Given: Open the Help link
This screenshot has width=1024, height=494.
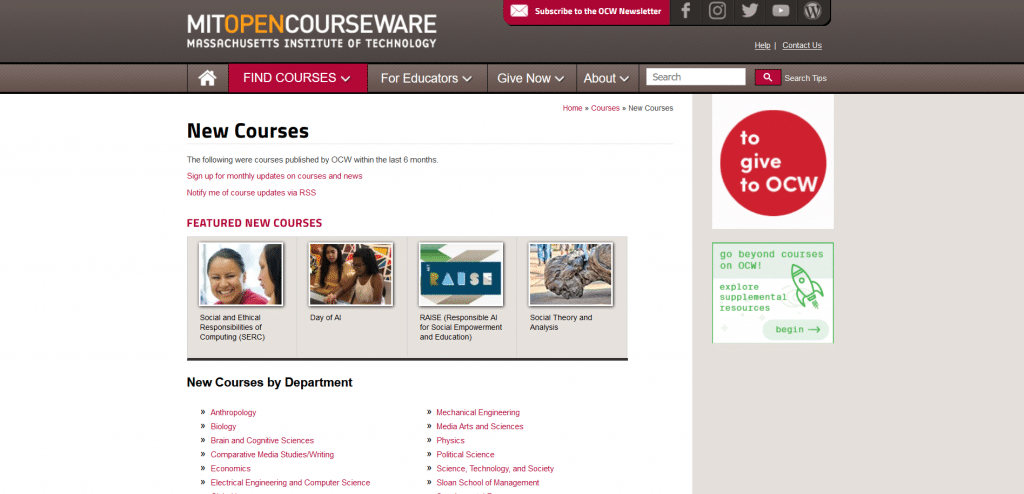Looking at the screenshot, I should [762, 45].
